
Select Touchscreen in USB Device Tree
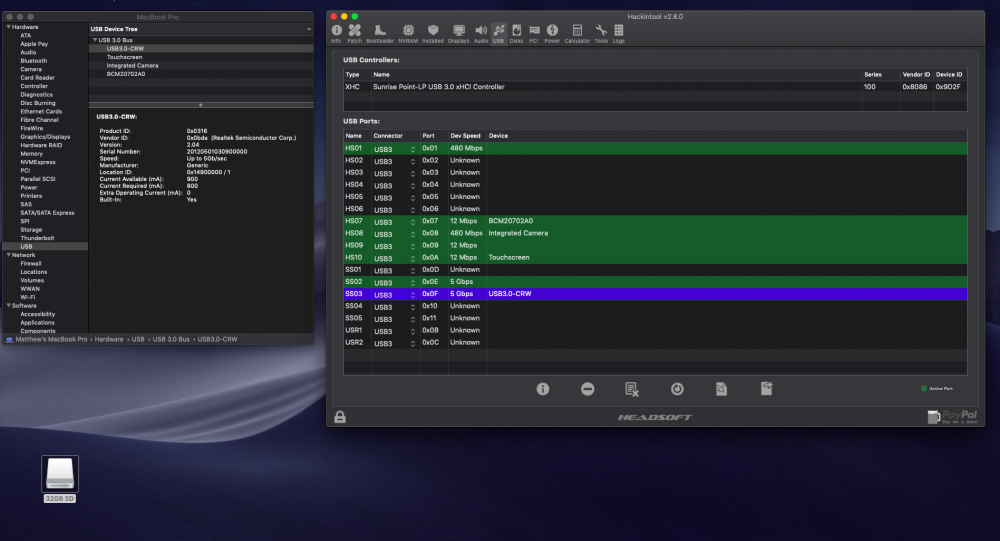[124, 57]
